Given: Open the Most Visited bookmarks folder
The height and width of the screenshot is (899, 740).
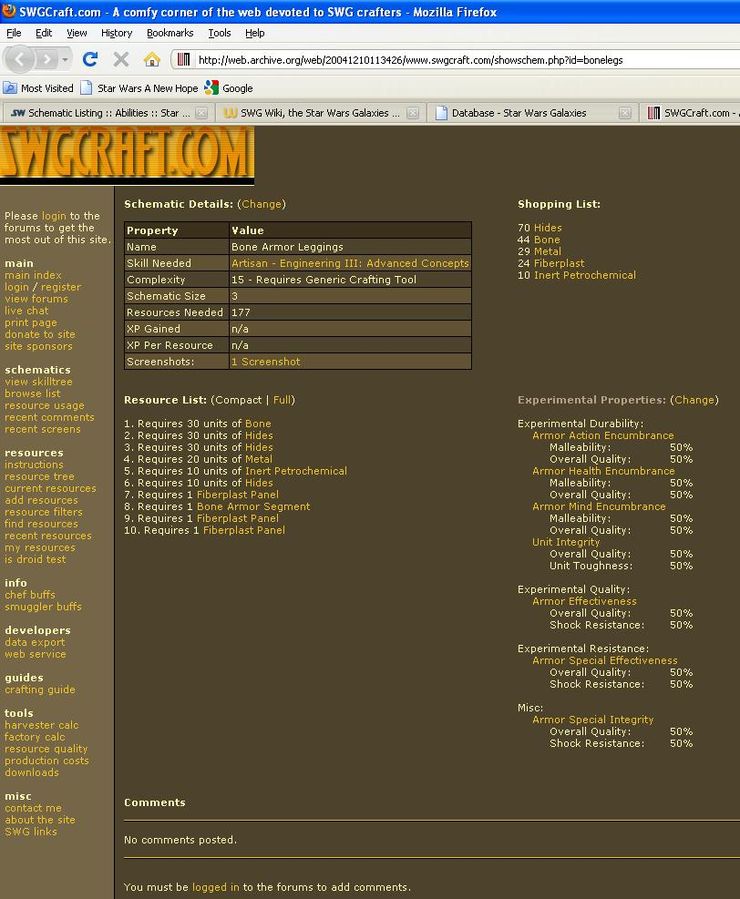Looking at the screenshot, I should pyautogui.click(x=39, y=88).
